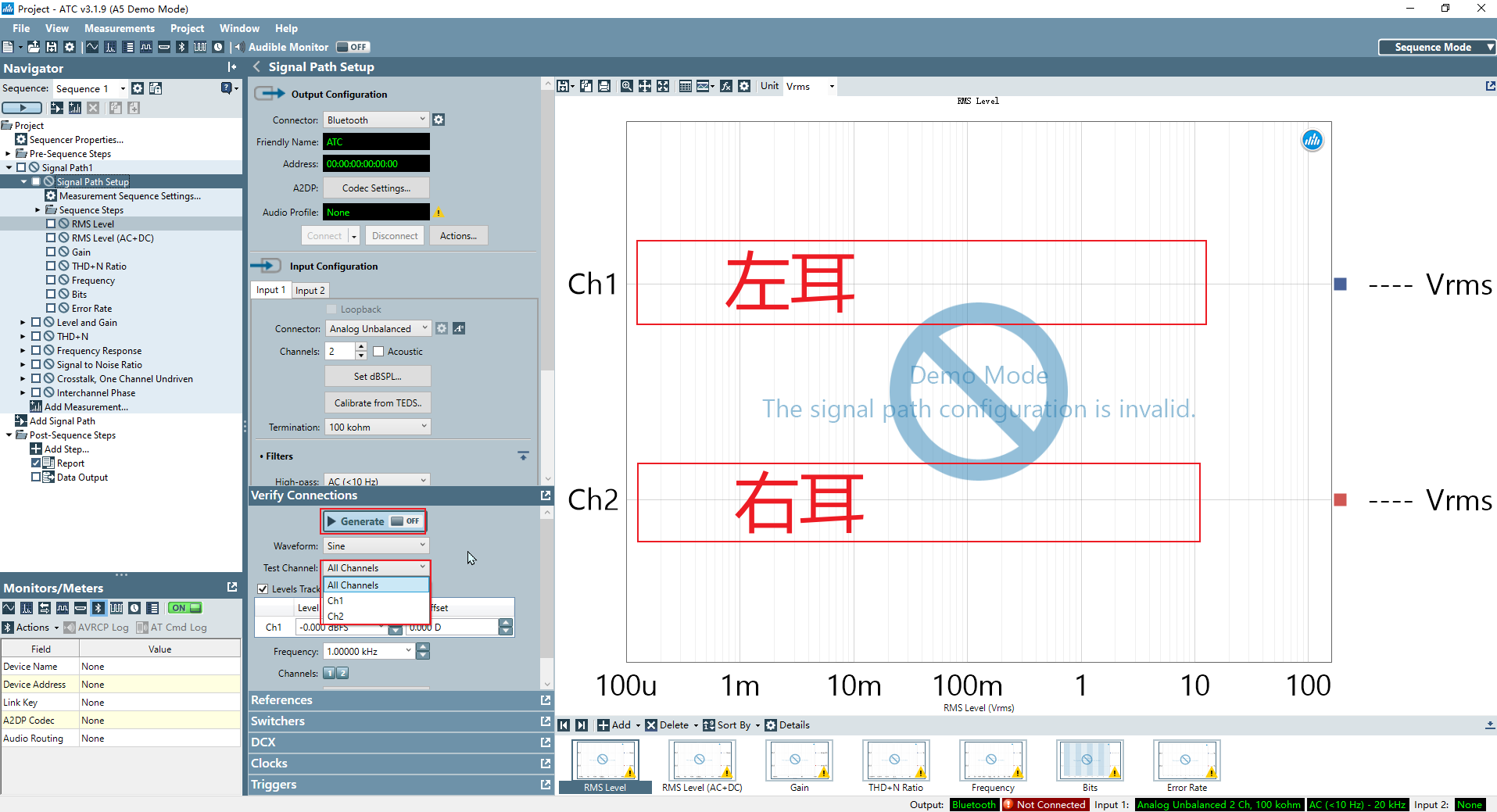
Task: Click the sequence settings gear in Navigator
Action: tap(138, 88)
